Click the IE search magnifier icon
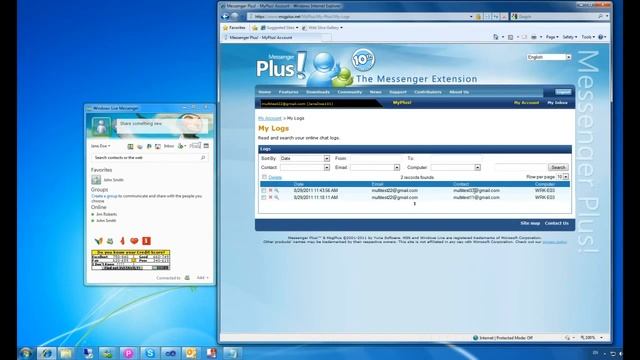 pyautogui.click(x=600, y=16)
